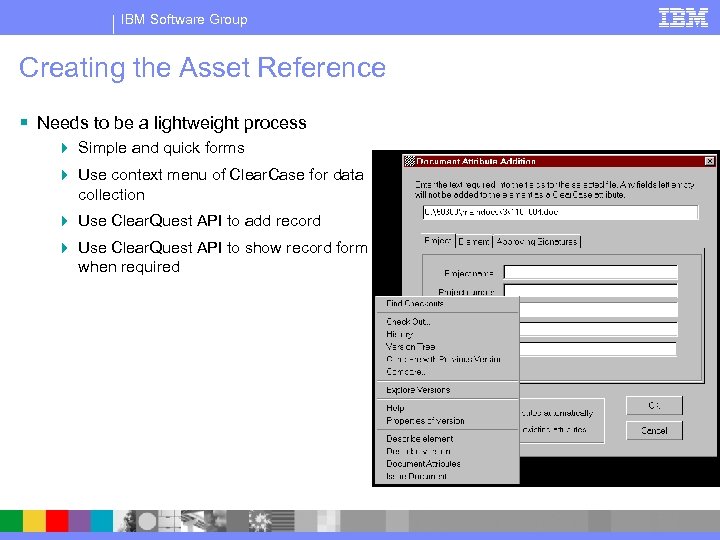Click the Cancel button in the dialog
720x540 pixels.
[654, 431]
